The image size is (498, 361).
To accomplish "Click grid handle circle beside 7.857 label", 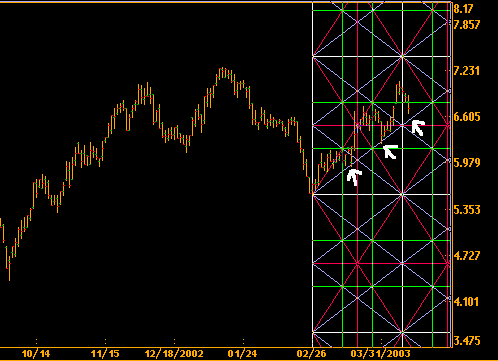I will point(449,22).
